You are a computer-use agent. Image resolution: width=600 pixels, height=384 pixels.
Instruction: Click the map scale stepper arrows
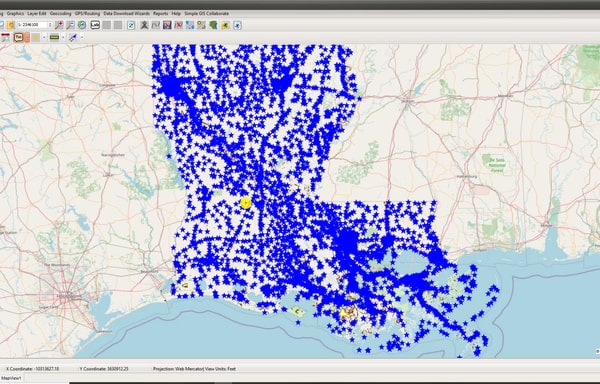tap(50, 25)
